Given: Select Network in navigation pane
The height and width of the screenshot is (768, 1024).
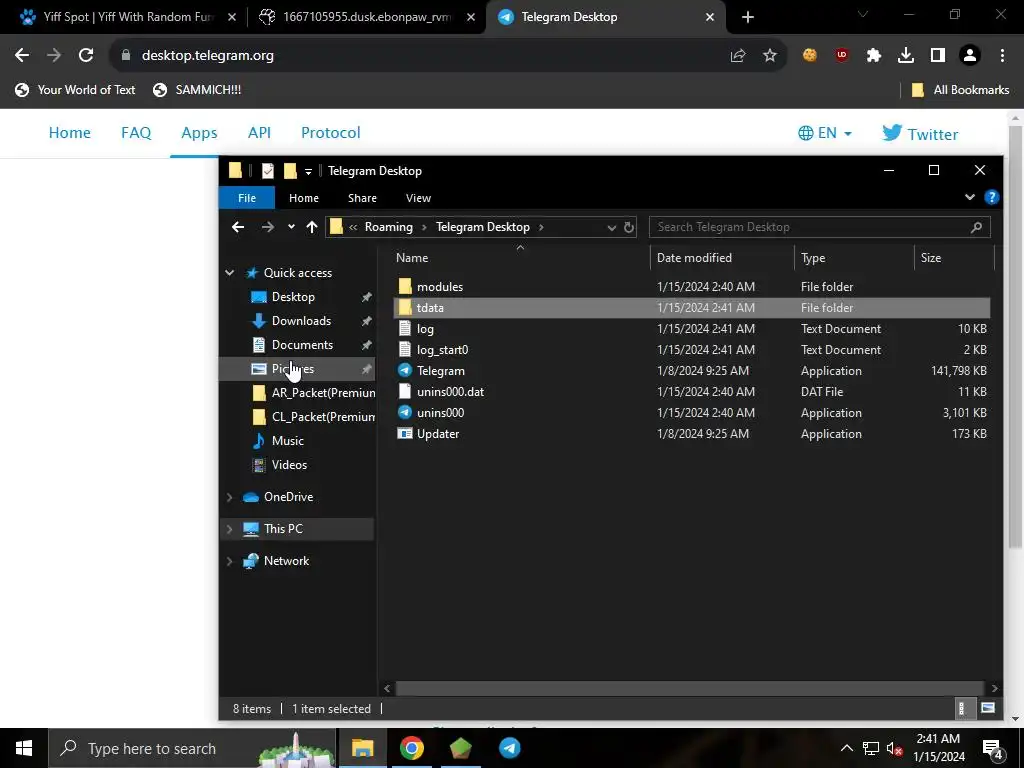Looking at the screenshot, I should 286,561.
